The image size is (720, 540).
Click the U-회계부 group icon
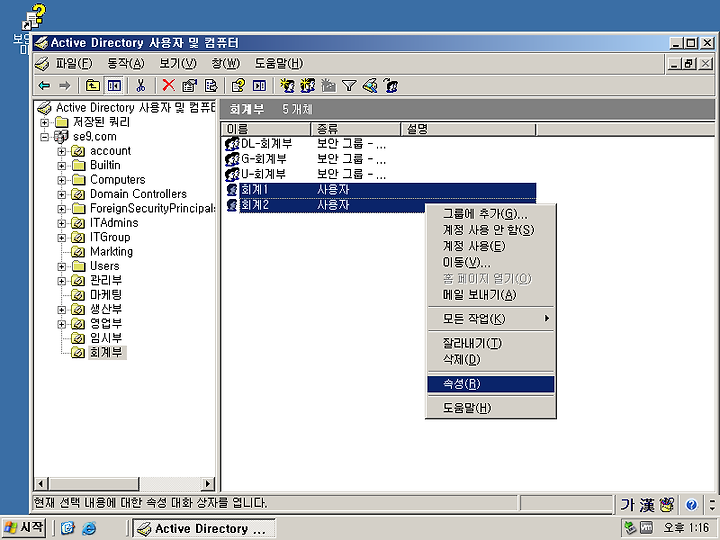[x=232, y=174]
